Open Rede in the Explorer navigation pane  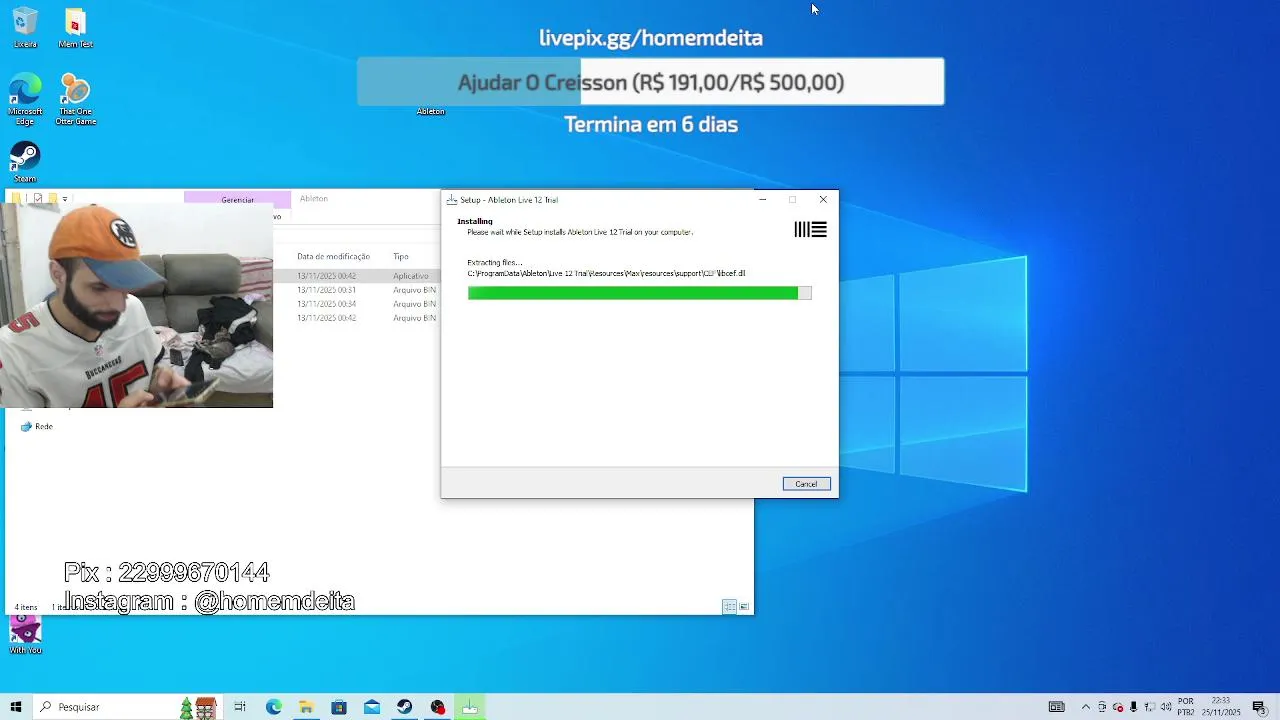[x=37, y=426]
